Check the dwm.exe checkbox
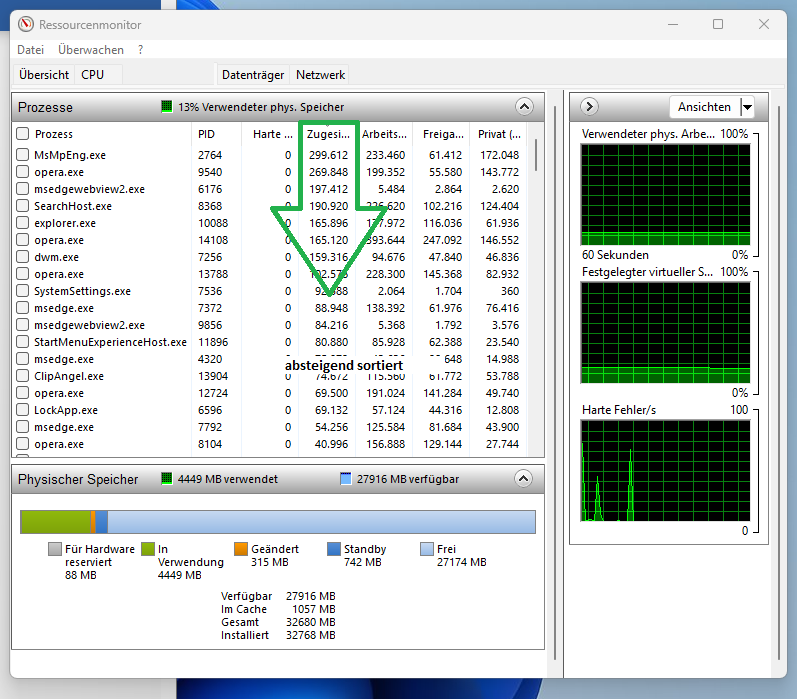 (22, 257)
